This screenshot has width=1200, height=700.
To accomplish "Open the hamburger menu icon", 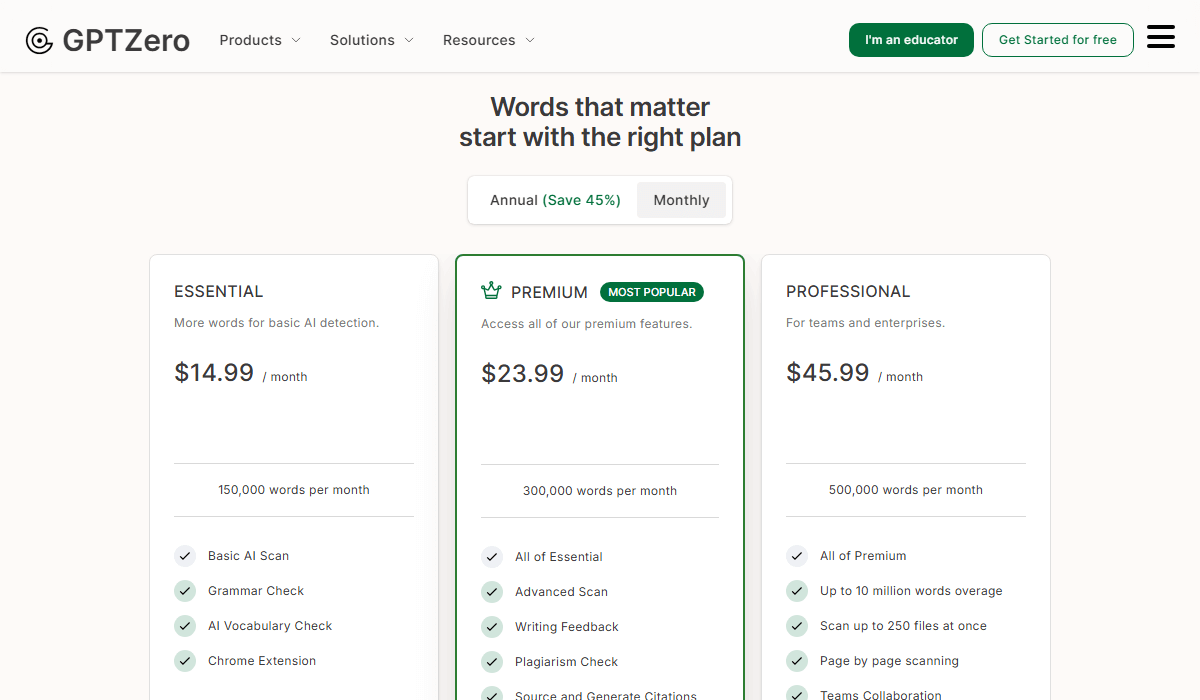I will pyautogui.click(x=1160, y=38).
